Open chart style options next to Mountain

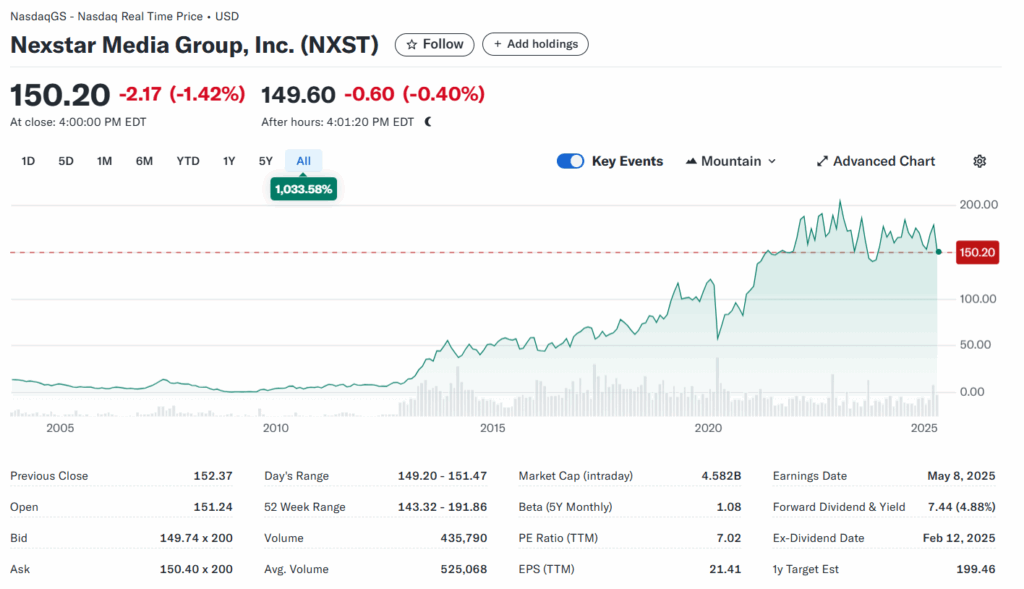coord(773,161)
